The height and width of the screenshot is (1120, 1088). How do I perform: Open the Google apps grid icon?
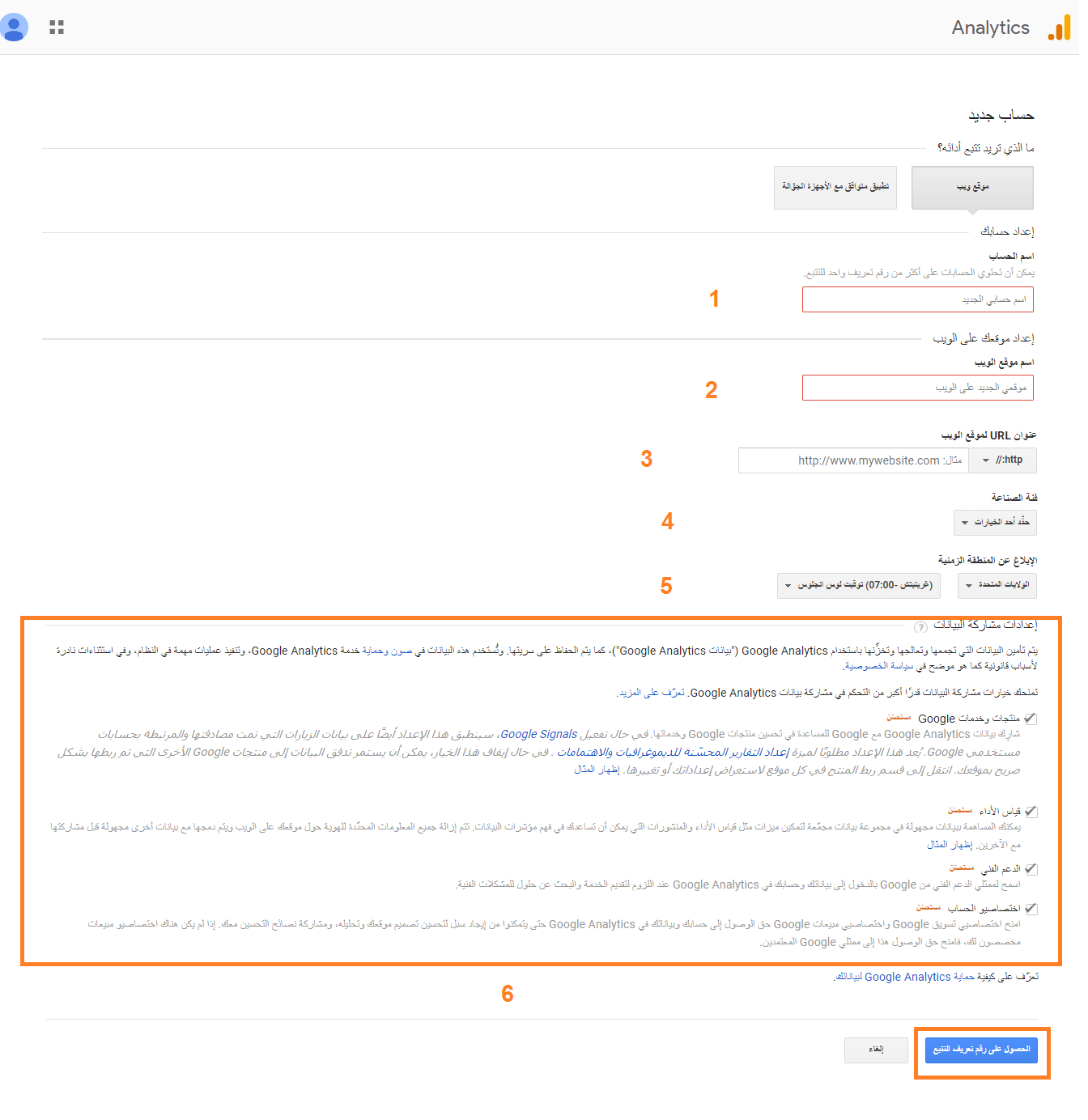click(57, 28)
